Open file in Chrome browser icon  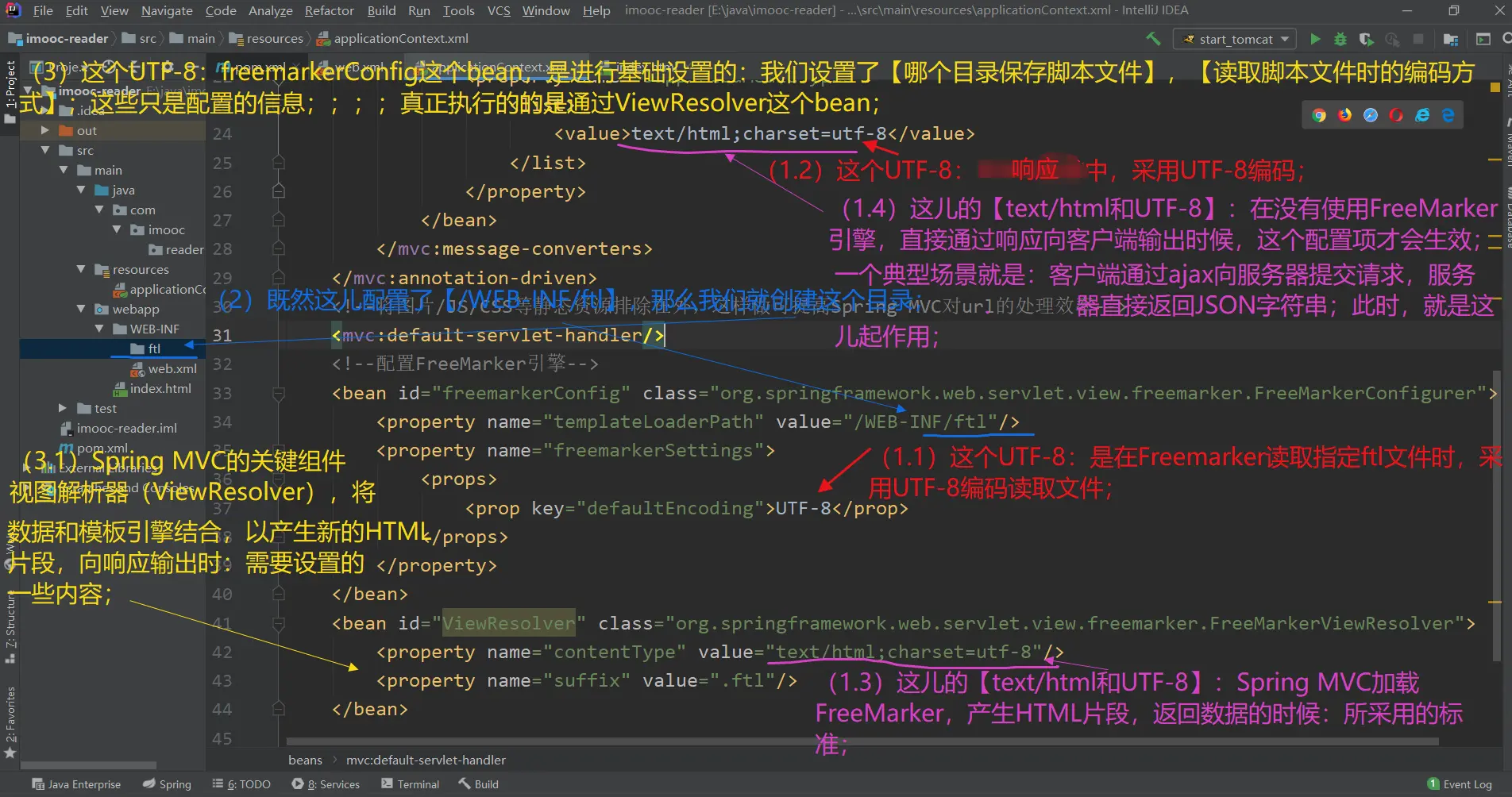click(x=1319, y=115)
